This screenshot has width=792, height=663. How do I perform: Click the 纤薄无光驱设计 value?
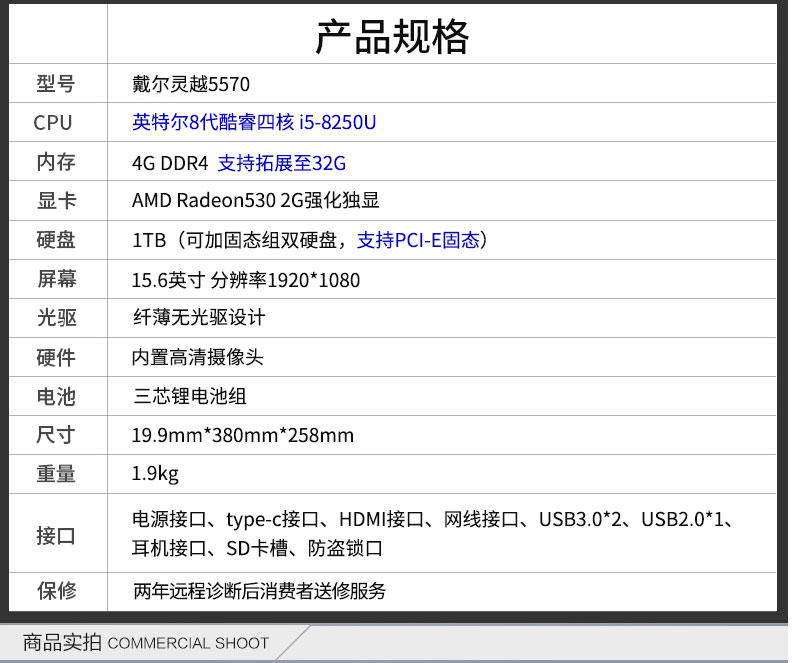[199, 318]
